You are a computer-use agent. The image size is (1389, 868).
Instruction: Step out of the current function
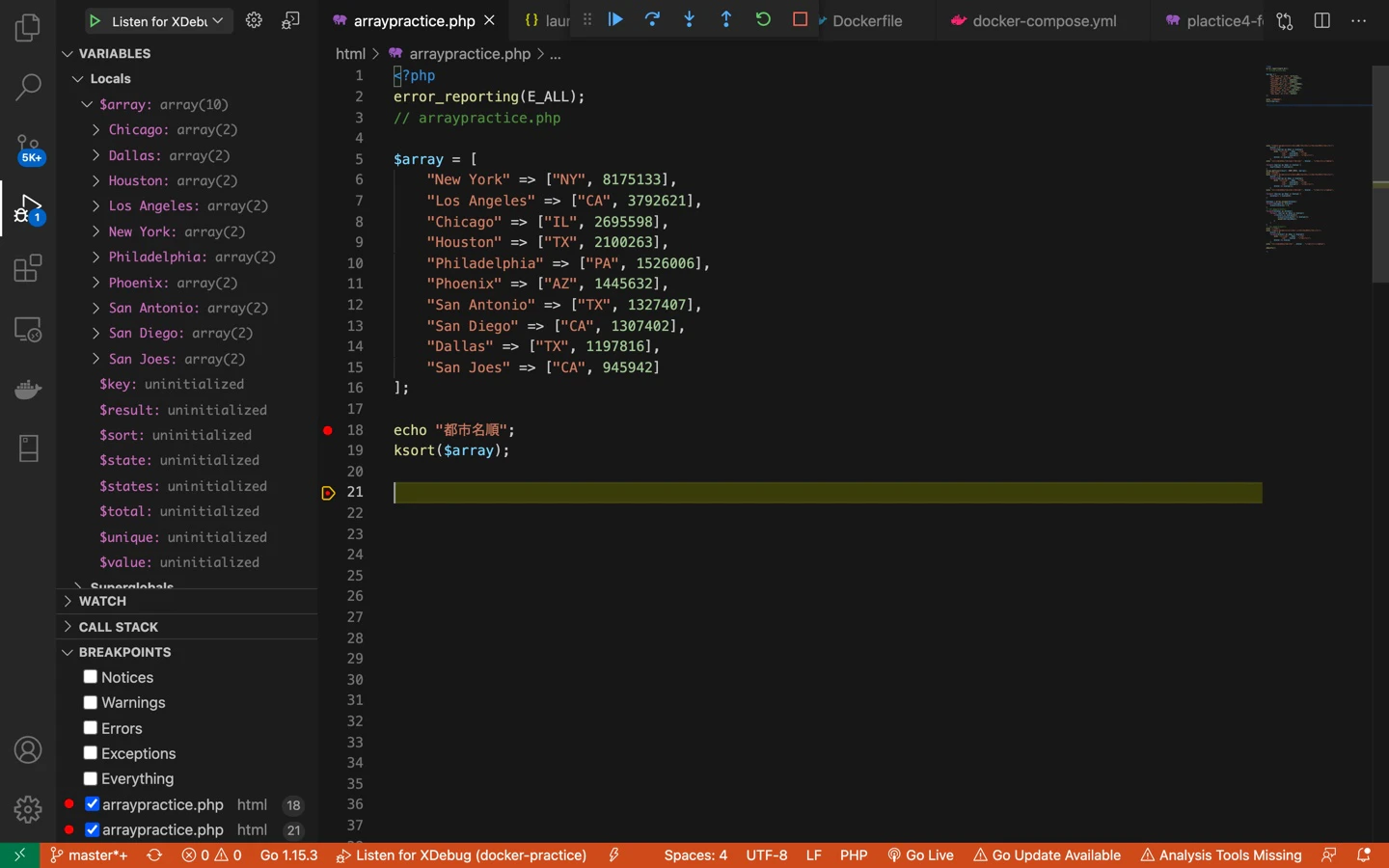(x=726, y=19)
